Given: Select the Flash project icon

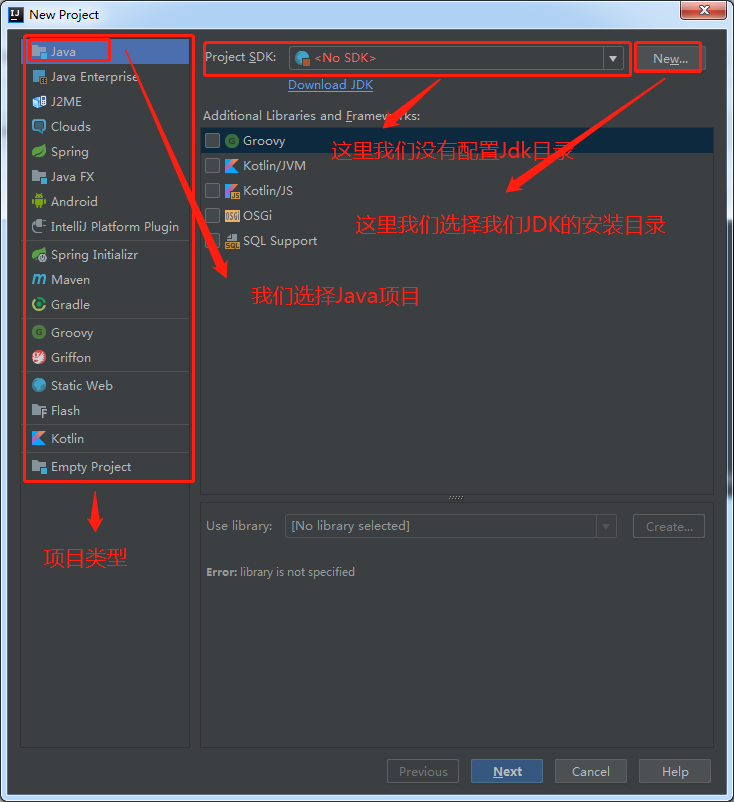Looking at the screenshot, I should [x=39, y=410].
